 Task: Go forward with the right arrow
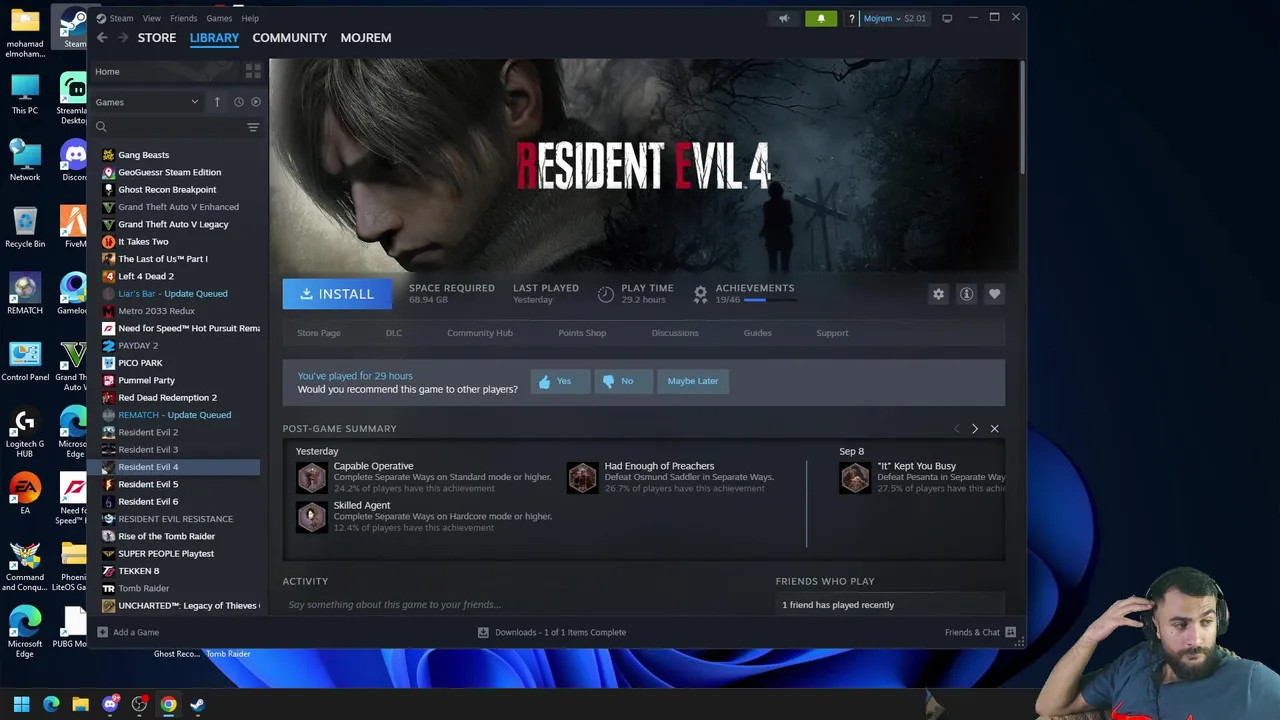point(122,38)
